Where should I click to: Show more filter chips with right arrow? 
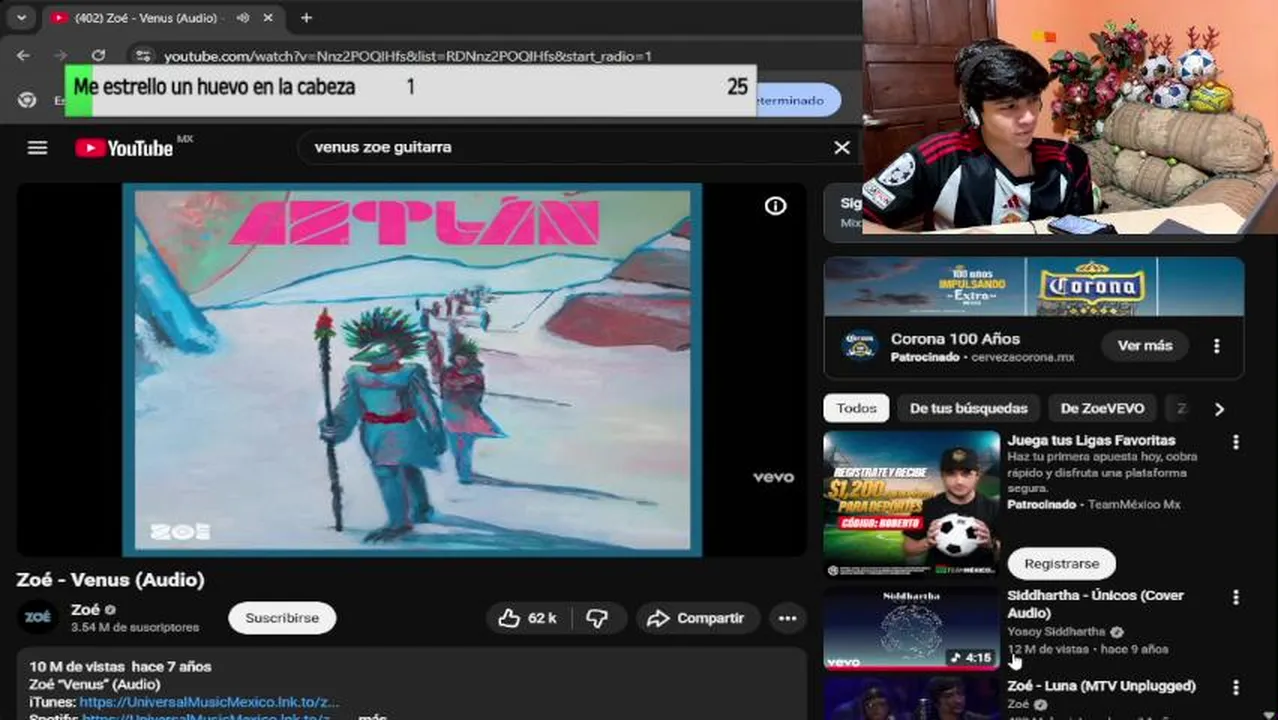coord(1219,409)
